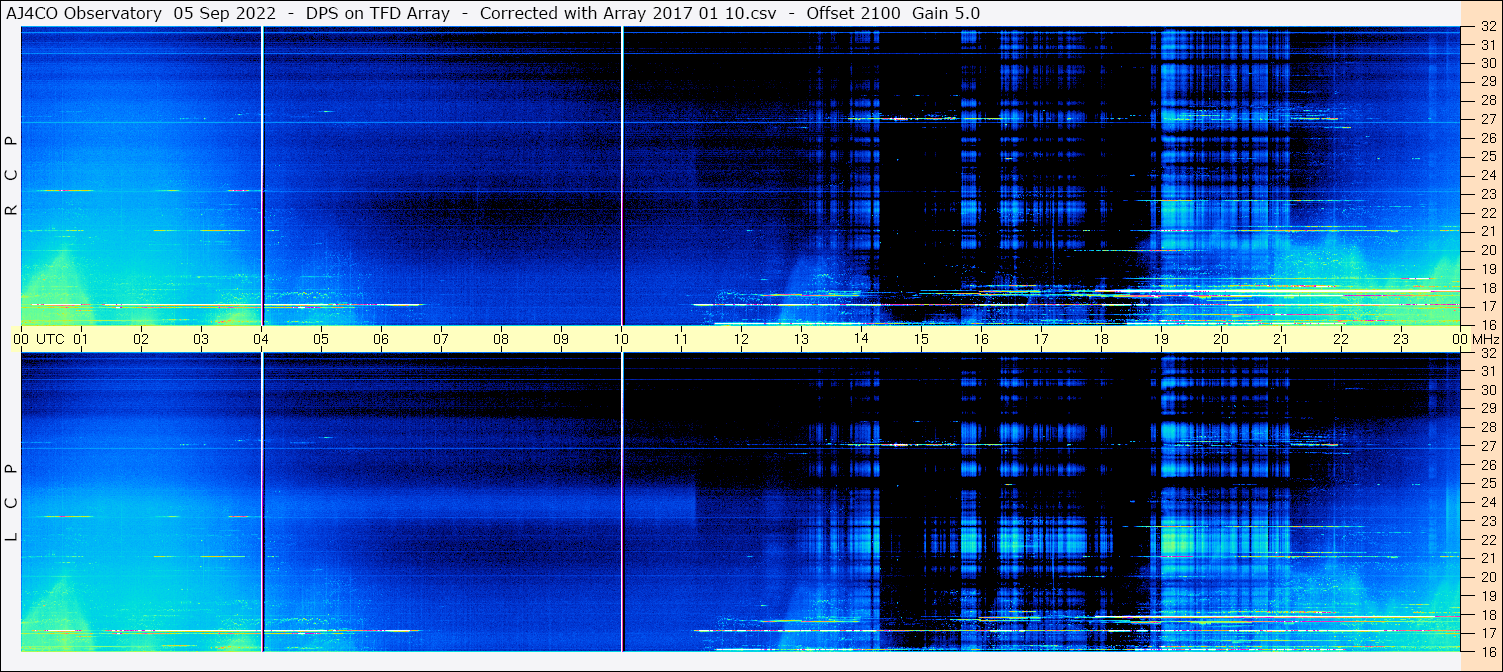The image size is (1503, 672).
Task: Click '24' on the LCP frequency scale
Action: 1487,502
